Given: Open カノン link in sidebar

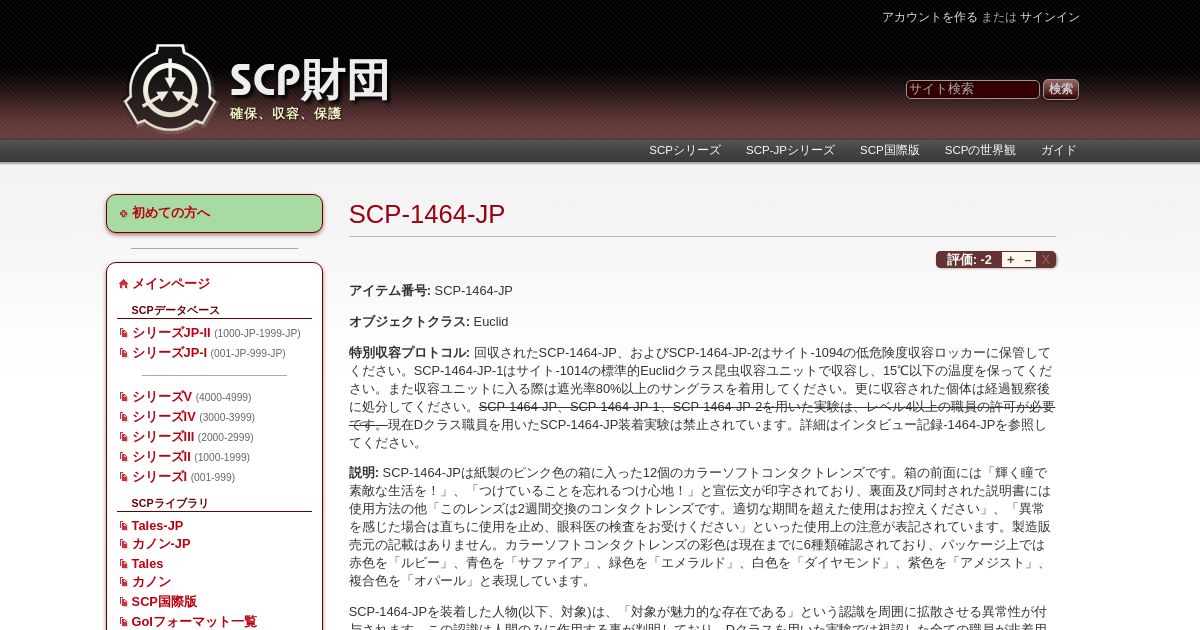Looking at the screenshot, I should 151,582.
